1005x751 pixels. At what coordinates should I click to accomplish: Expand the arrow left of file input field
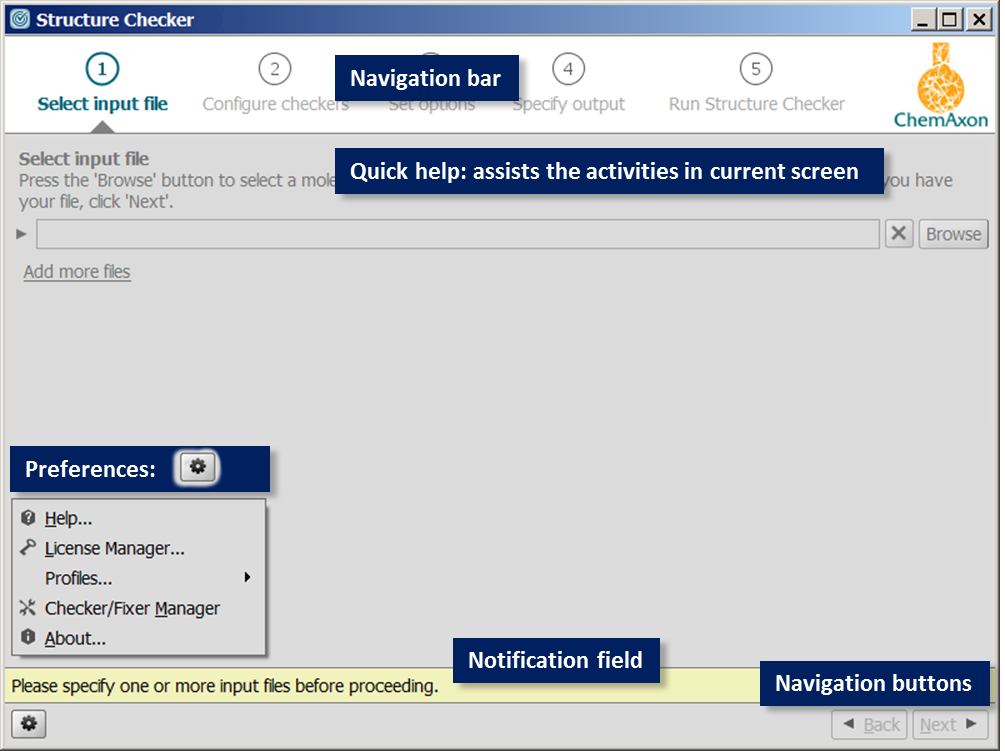tap(22, 234)
